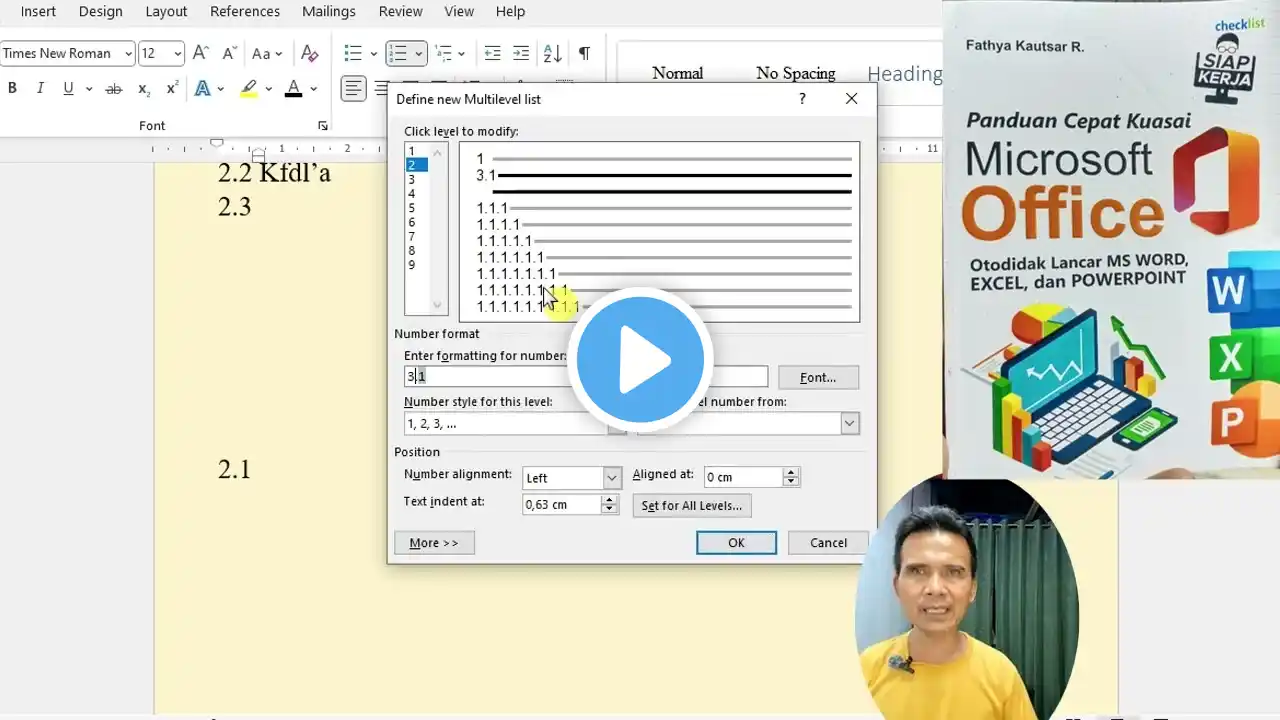This screenshot has height=720, width=1280.
Task: Open the References tab
Action: coord(245,11)
